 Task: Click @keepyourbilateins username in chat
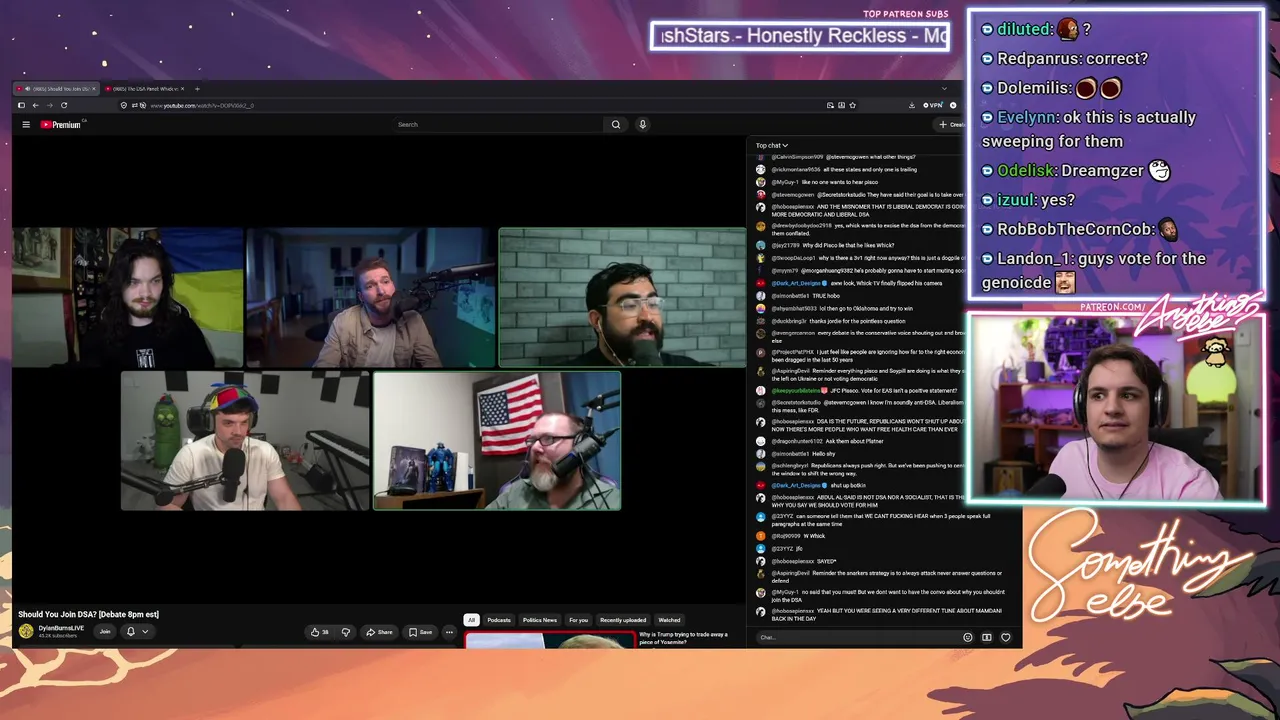pos(796,390)
